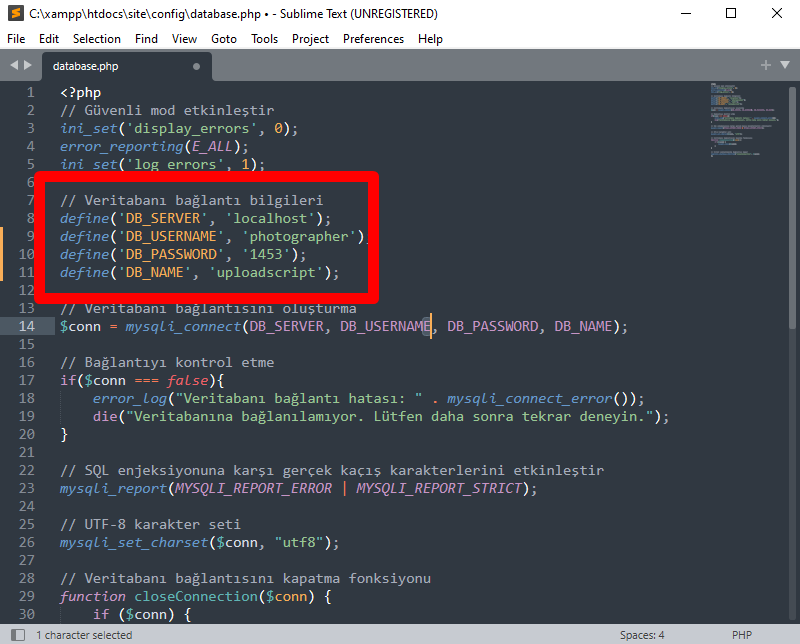Click the vertical scrollbar of editor

pos(792,208)
